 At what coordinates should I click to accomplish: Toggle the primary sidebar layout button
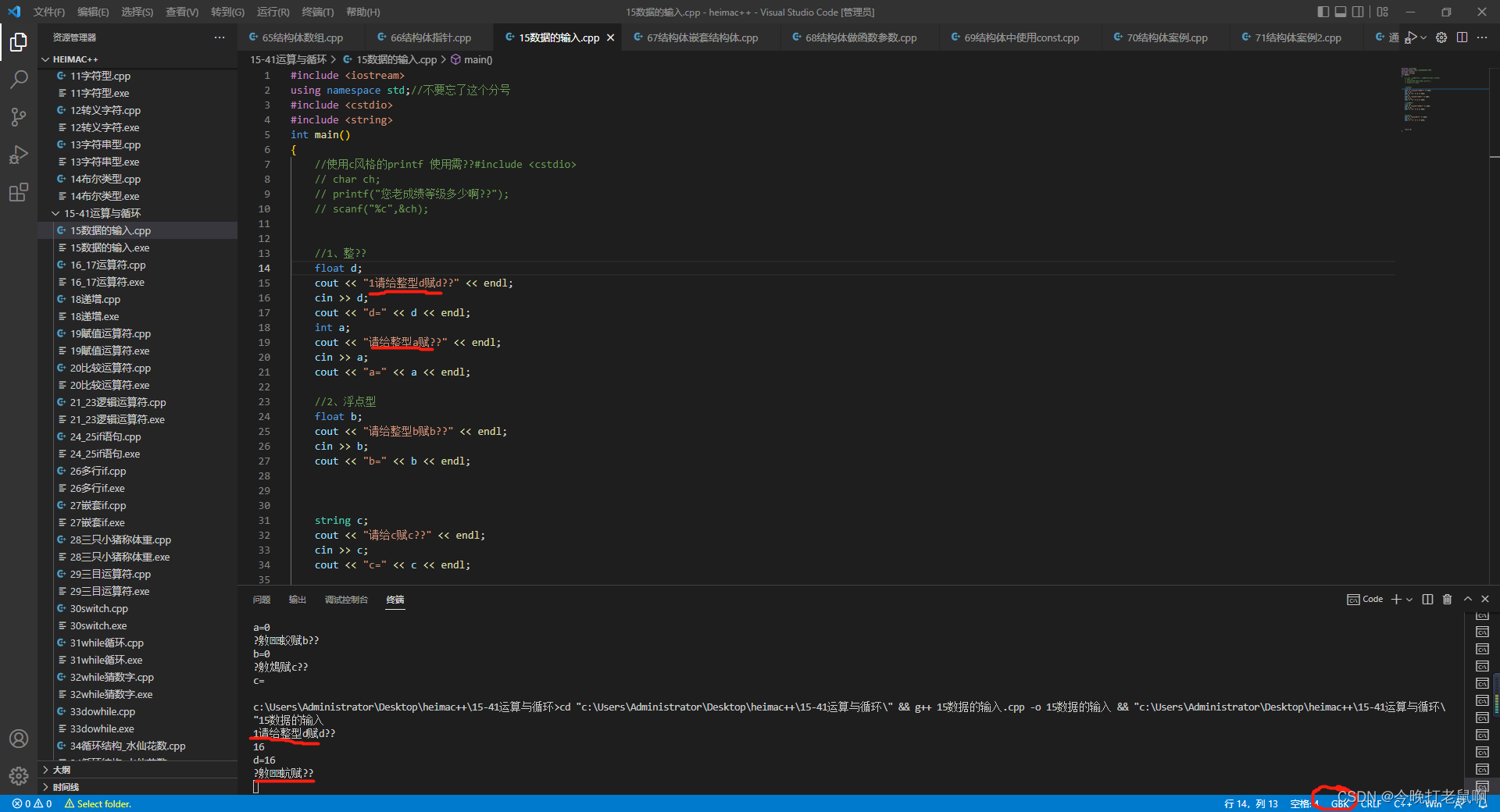[1323, 12]
